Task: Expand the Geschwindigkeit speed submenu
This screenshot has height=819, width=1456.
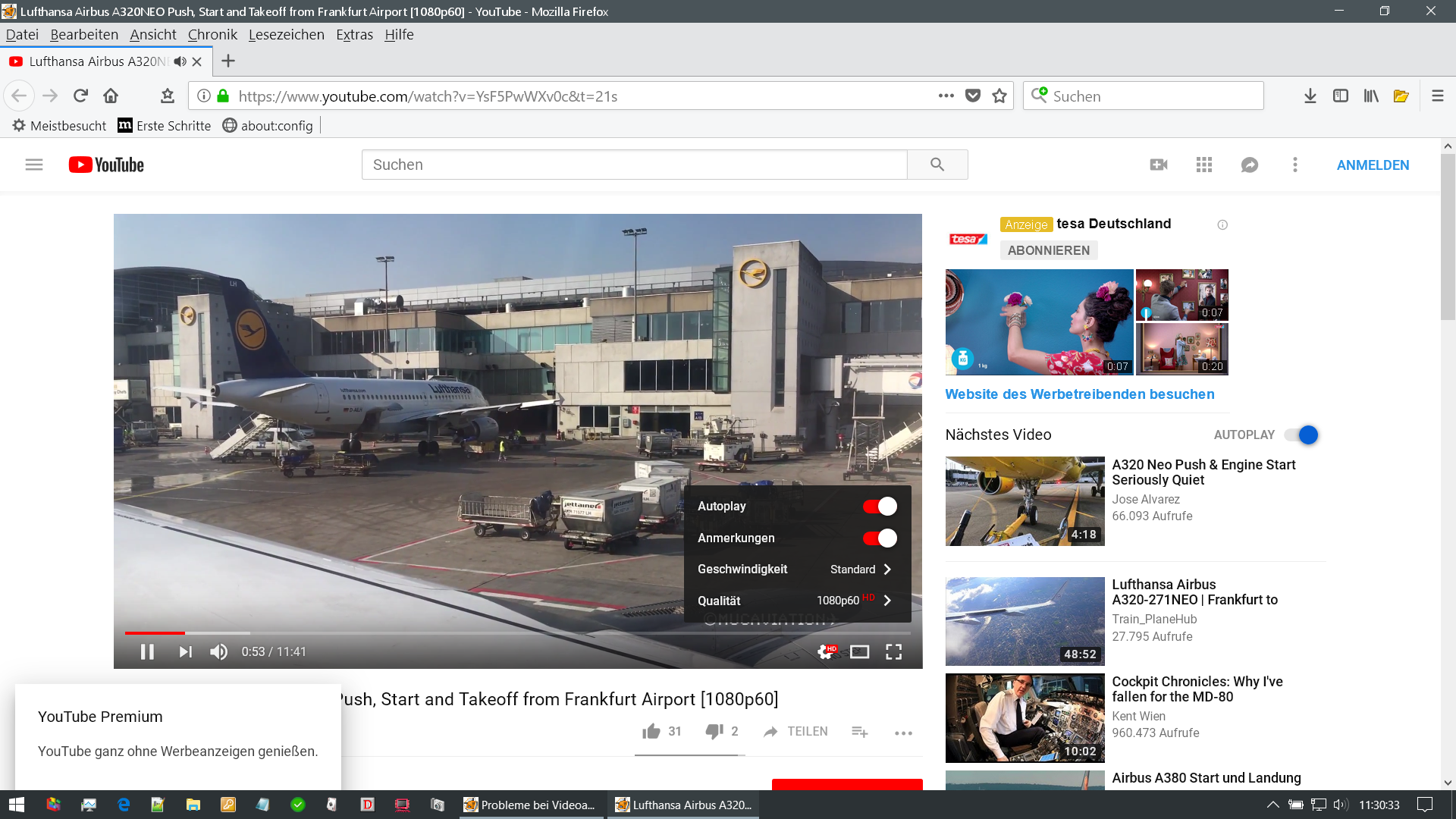Action: coord(795,570)
